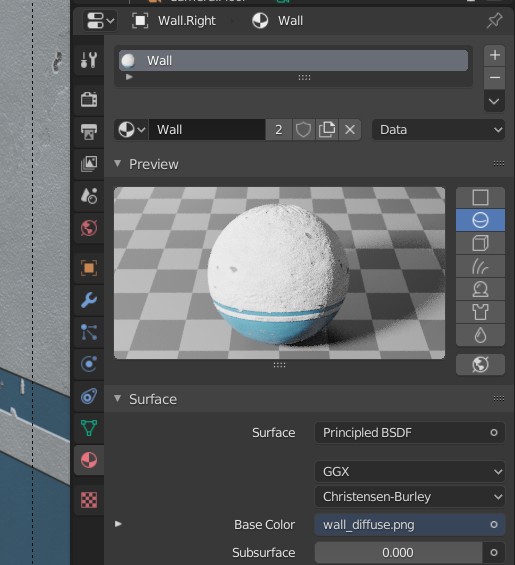
Task: Expand the material slot list arrow
Action: [x=129, y=77]
